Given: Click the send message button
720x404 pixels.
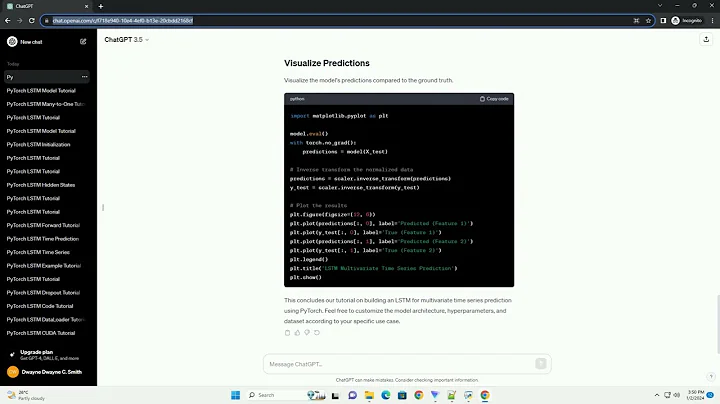Looking at the screenshot, I should [x=540, y=364].
